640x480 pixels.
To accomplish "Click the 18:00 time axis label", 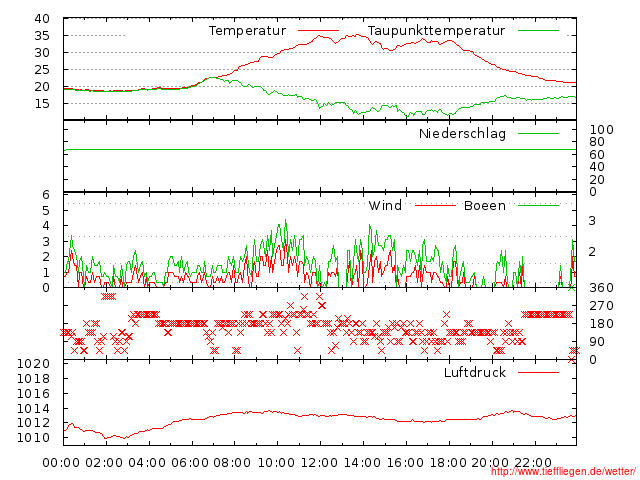I will 448,463.
